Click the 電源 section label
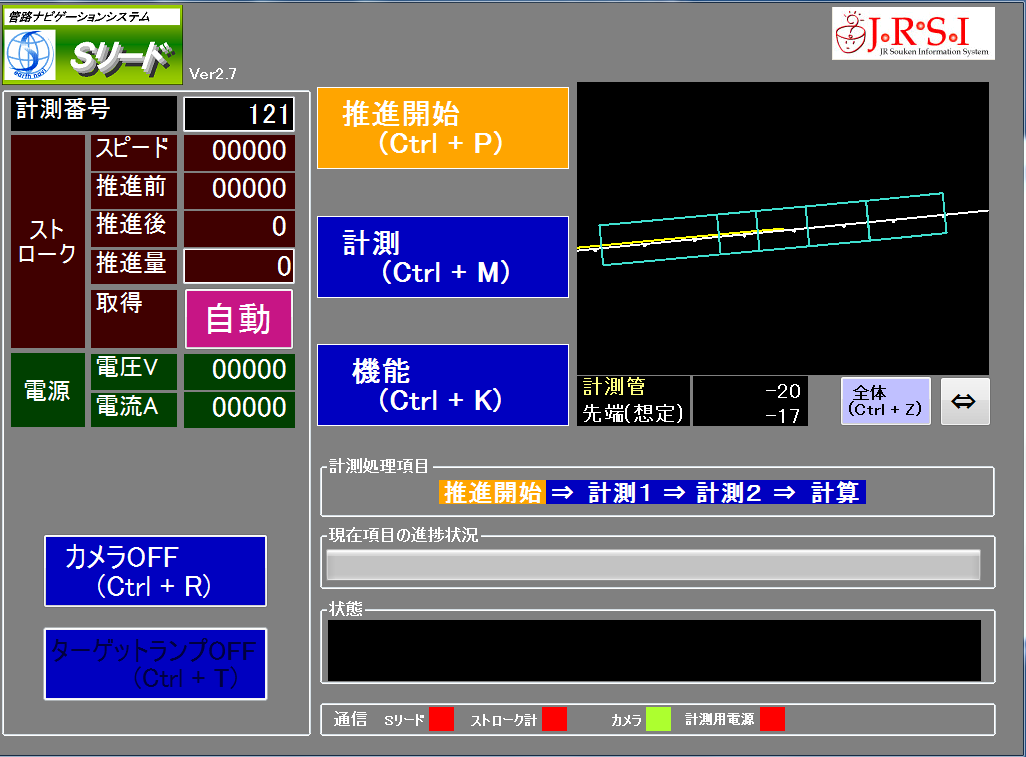Image resolution: width=1026 pixels, height=757 pixels. (48, 391)
